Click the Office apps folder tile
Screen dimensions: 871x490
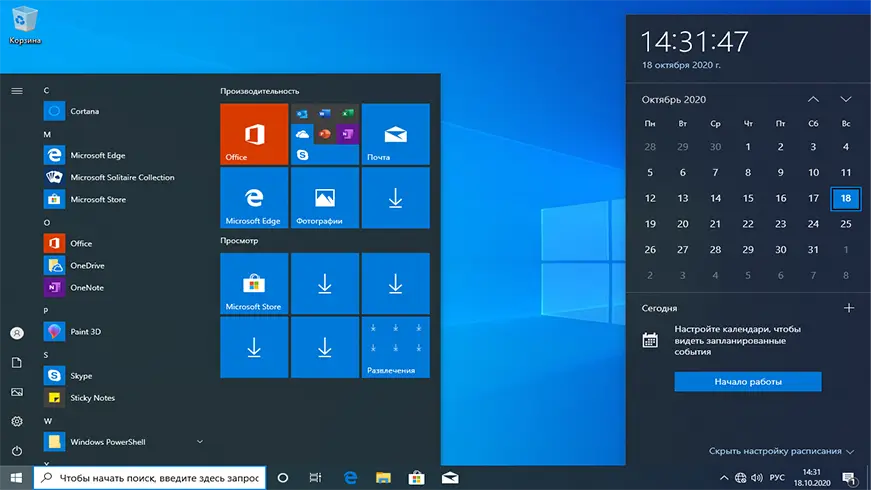click(324, 134)
